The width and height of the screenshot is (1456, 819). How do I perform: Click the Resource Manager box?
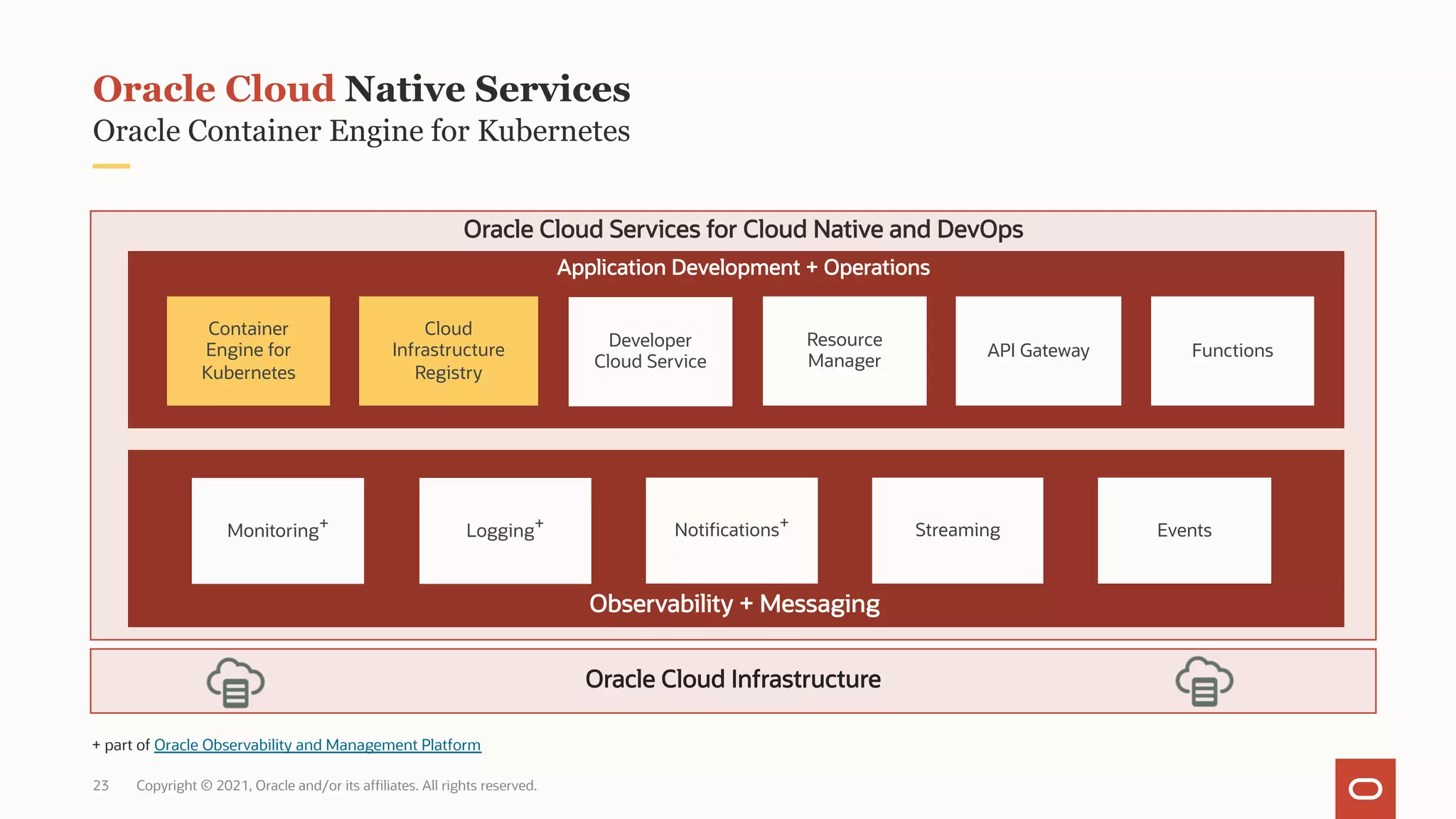[x=844, y=351]
